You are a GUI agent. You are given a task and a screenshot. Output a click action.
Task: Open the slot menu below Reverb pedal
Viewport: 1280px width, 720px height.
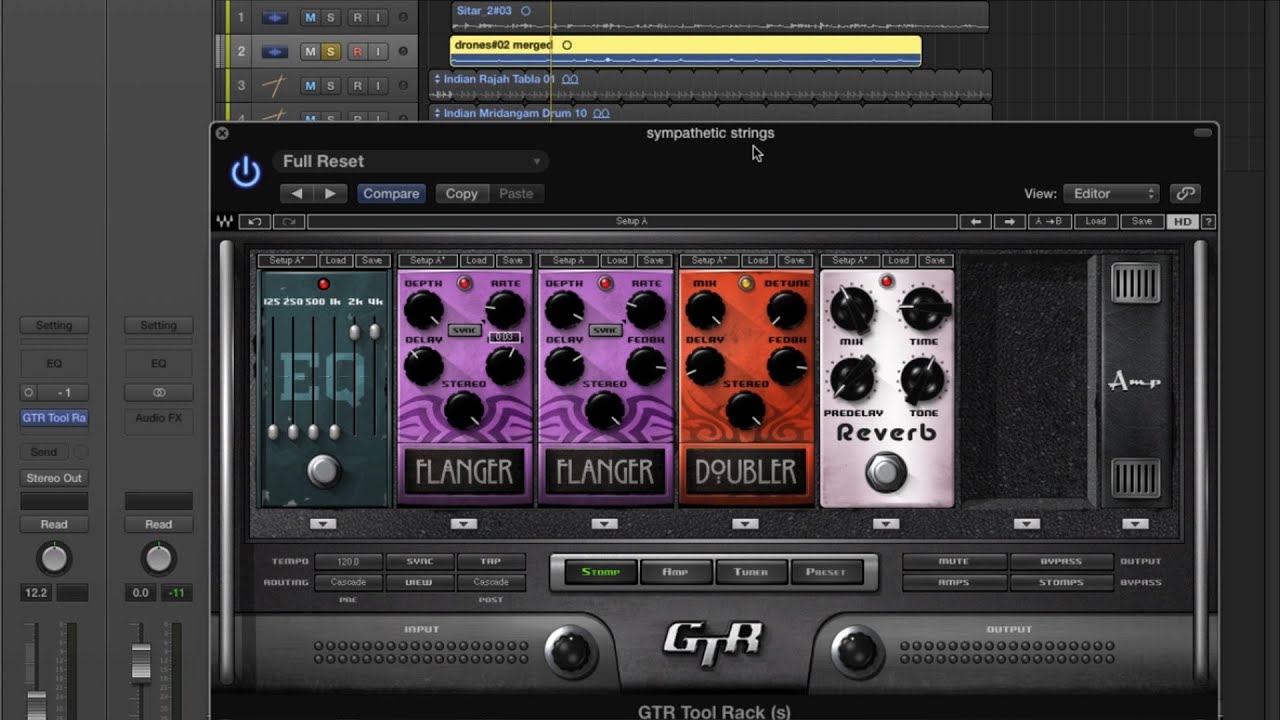886,524
